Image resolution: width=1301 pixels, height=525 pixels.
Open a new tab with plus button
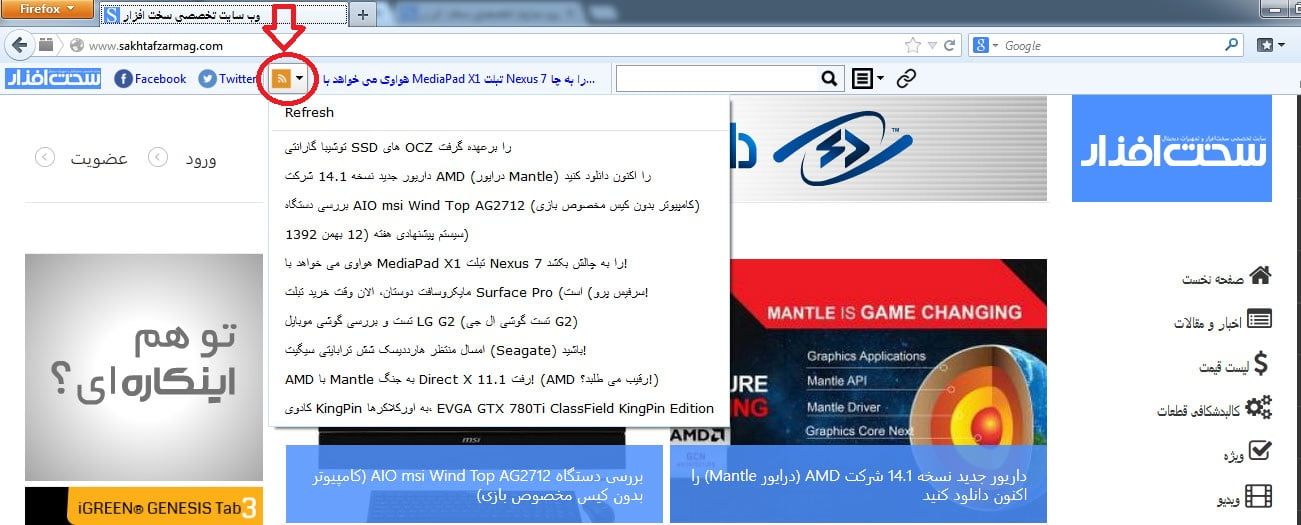[x=363, y=13]
